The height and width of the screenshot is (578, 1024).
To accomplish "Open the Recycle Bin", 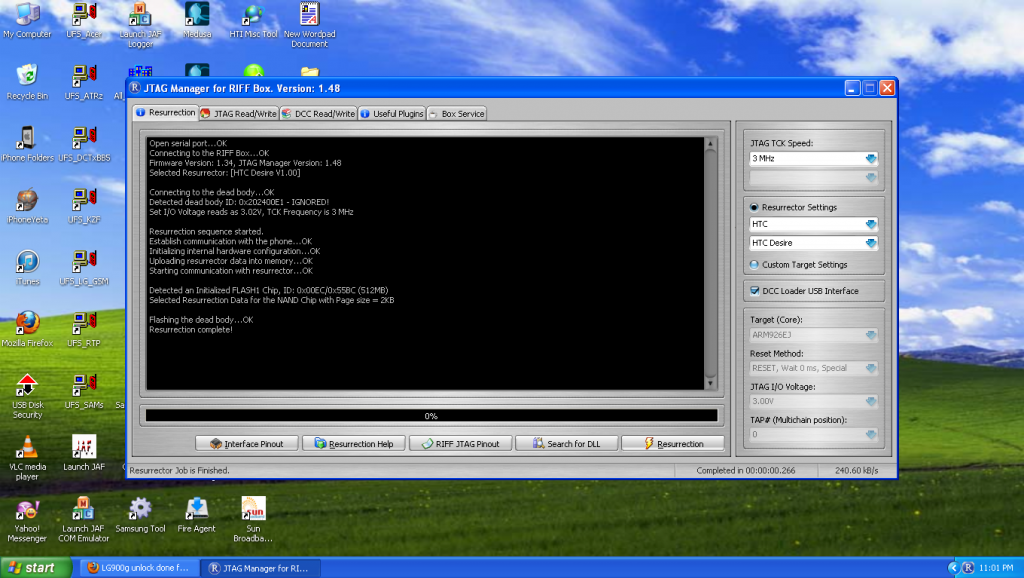I will pos(27,82).
